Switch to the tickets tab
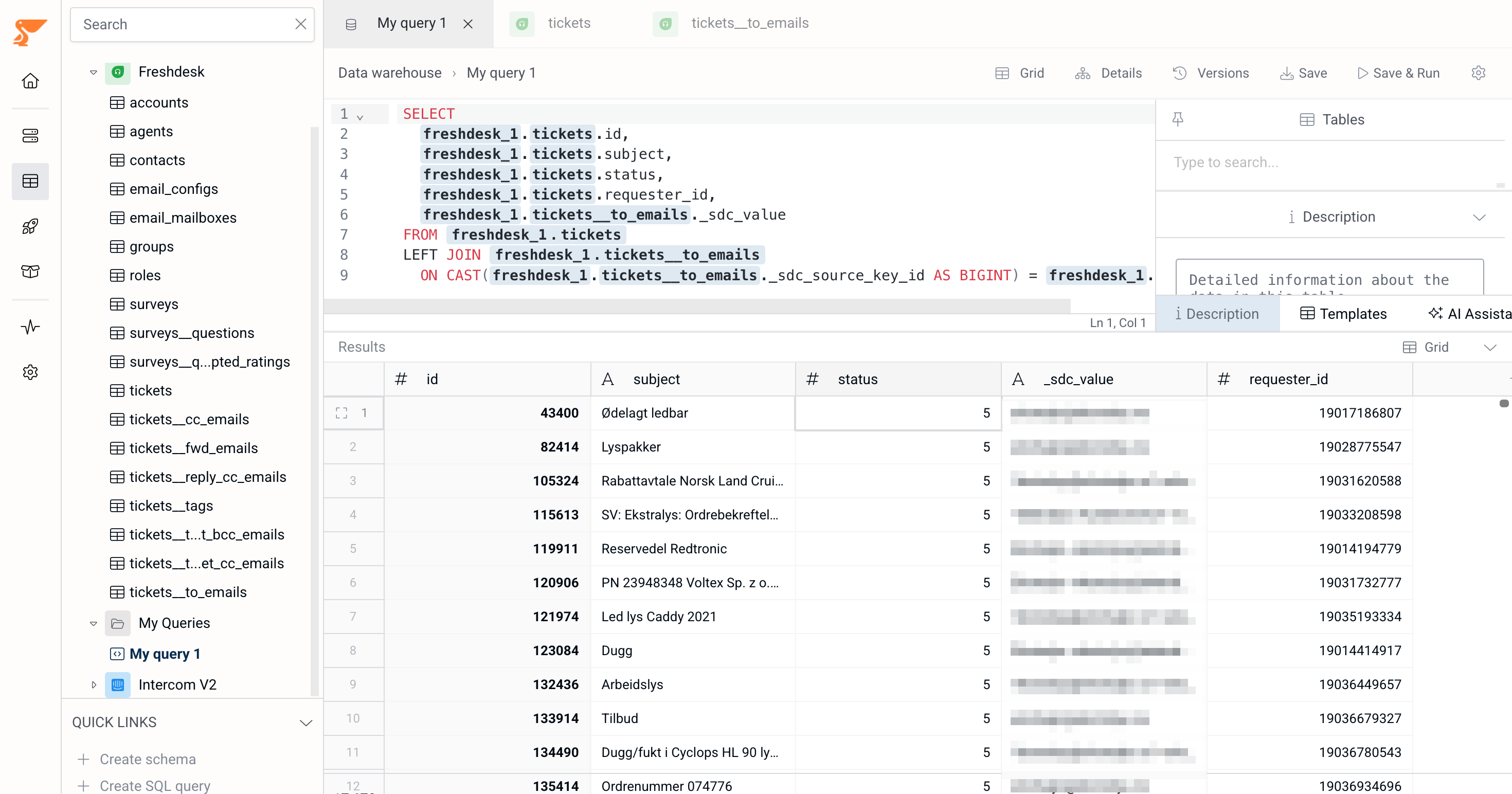The height and width of the screenshot is (794, 1512). pos(569,24)
